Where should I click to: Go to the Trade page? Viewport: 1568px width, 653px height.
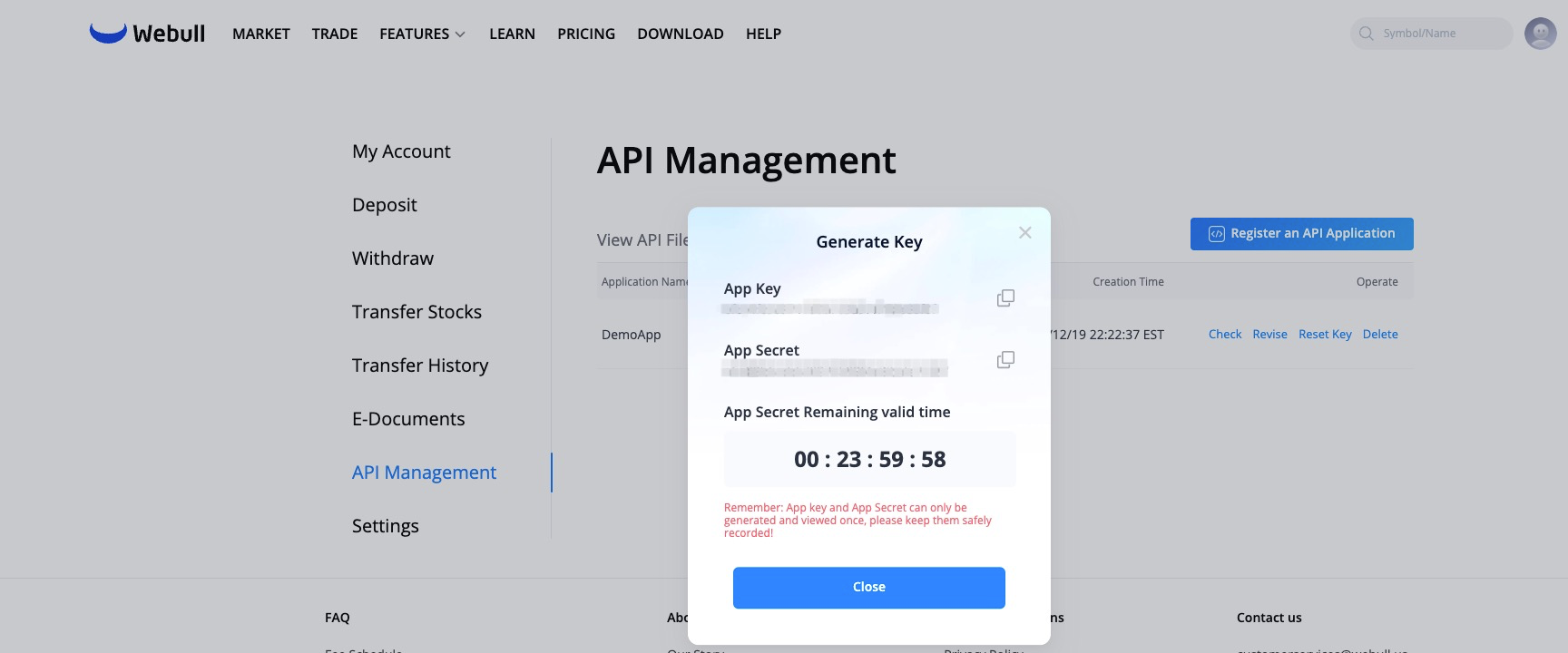334,34
